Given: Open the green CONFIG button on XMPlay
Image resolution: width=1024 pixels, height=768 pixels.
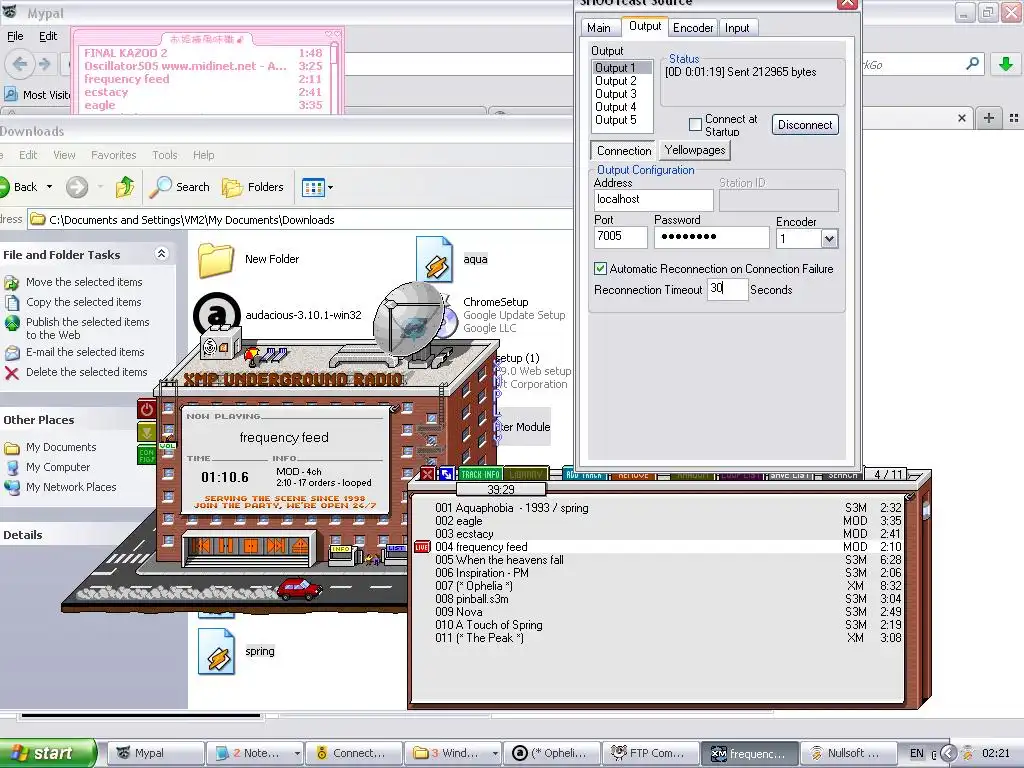Looking at the screenshot, I should pyautogui.click(x=146, y=455).
